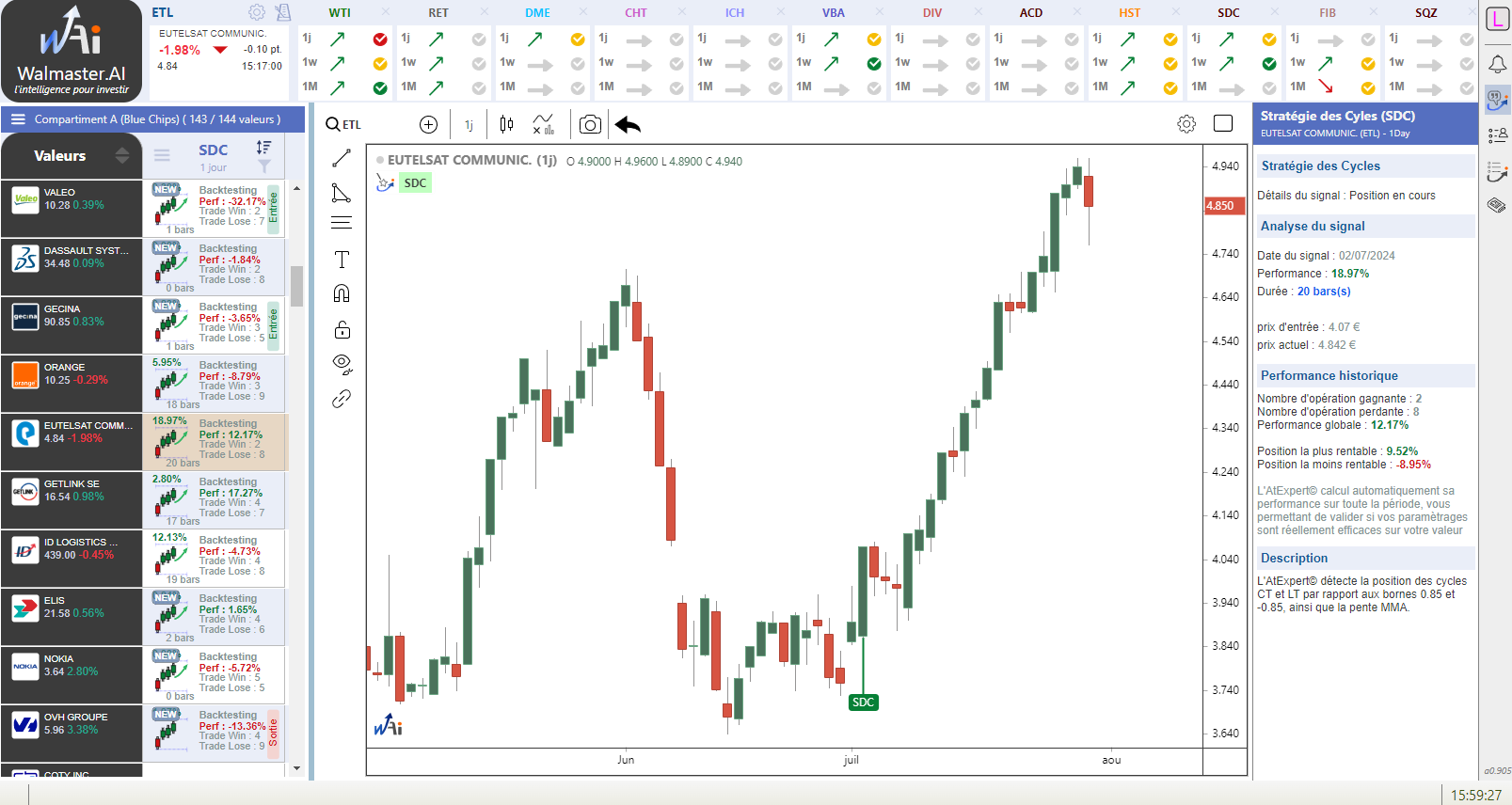Click the chain link tool icon
The width and height of the screenshot is (1512, 805).
click(342, 399)
